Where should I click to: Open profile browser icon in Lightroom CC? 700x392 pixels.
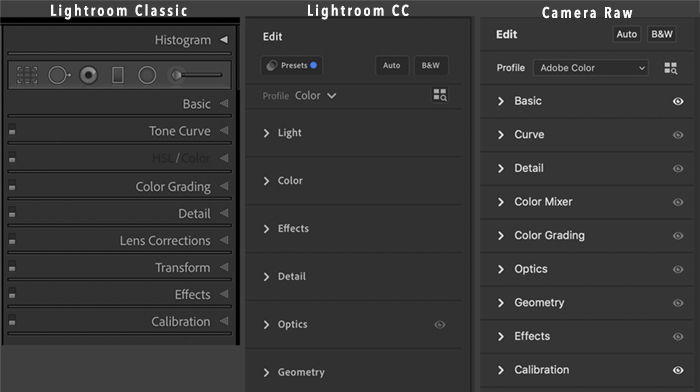440,95
